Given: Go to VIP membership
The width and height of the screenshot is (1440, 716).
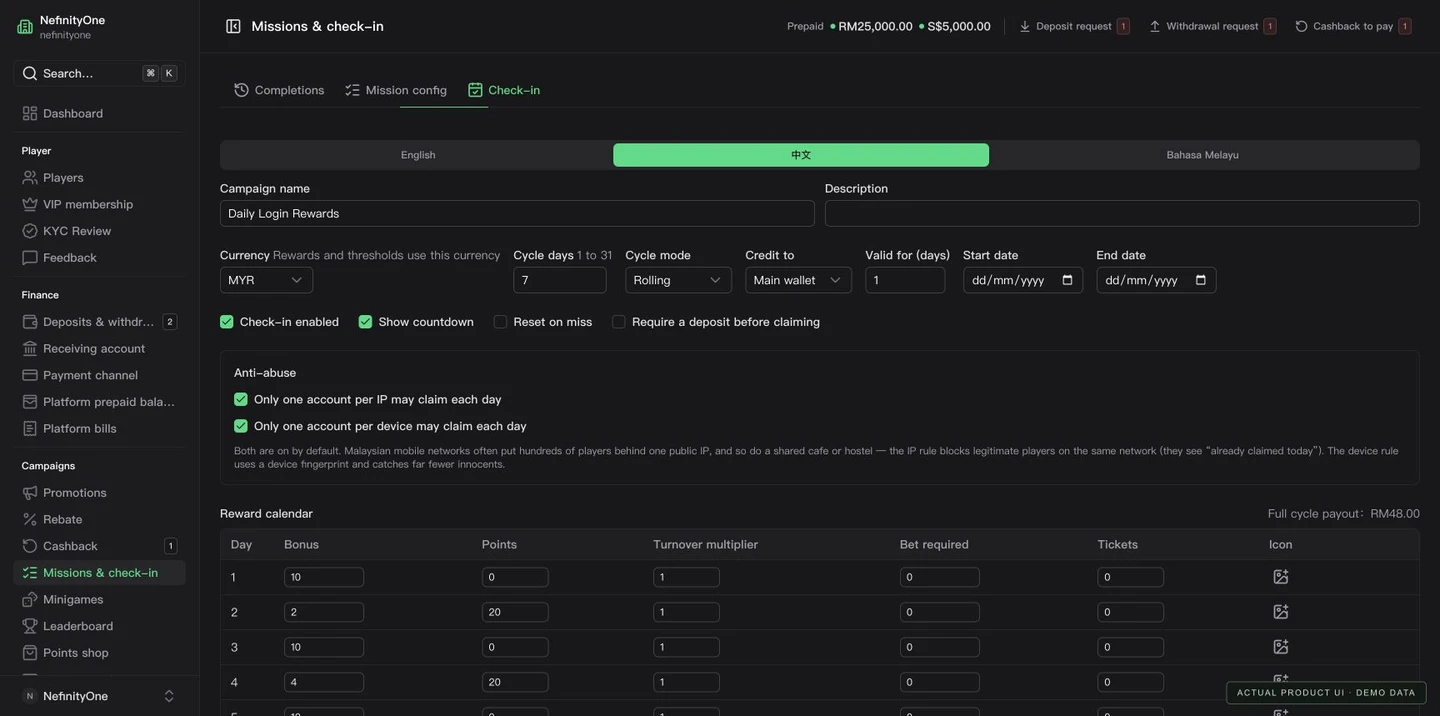Looking at the screenshot, I should pyautogui.click(x=100, y=204).
